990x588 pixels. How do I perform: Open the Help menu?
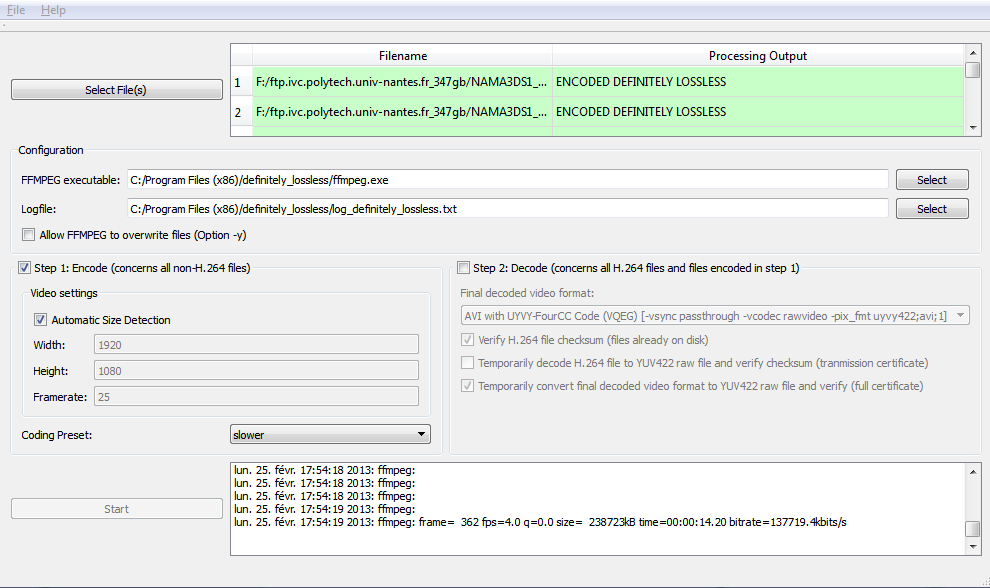click(x=53, y=10)
